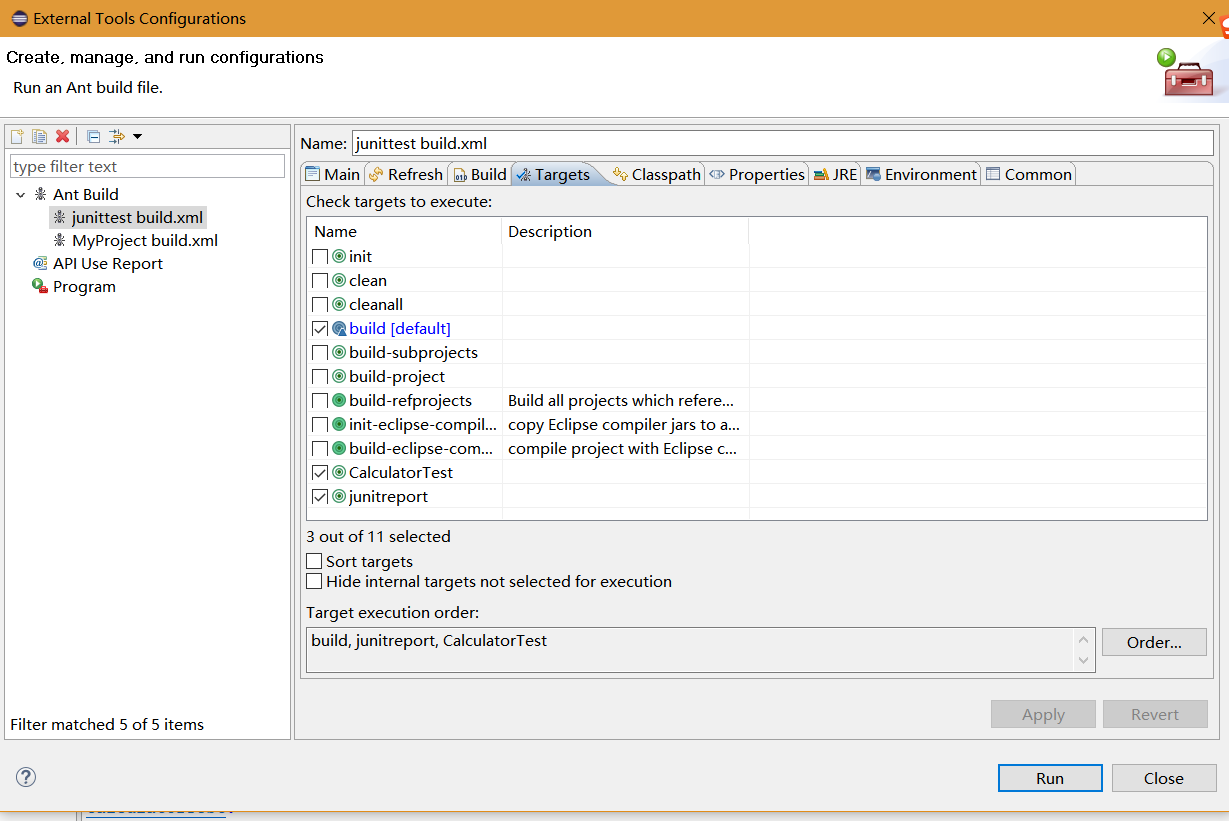Screen dimensions: 1229x821
Task: Click junittest build.xml ant icon
Action: [x=60, y=217]
